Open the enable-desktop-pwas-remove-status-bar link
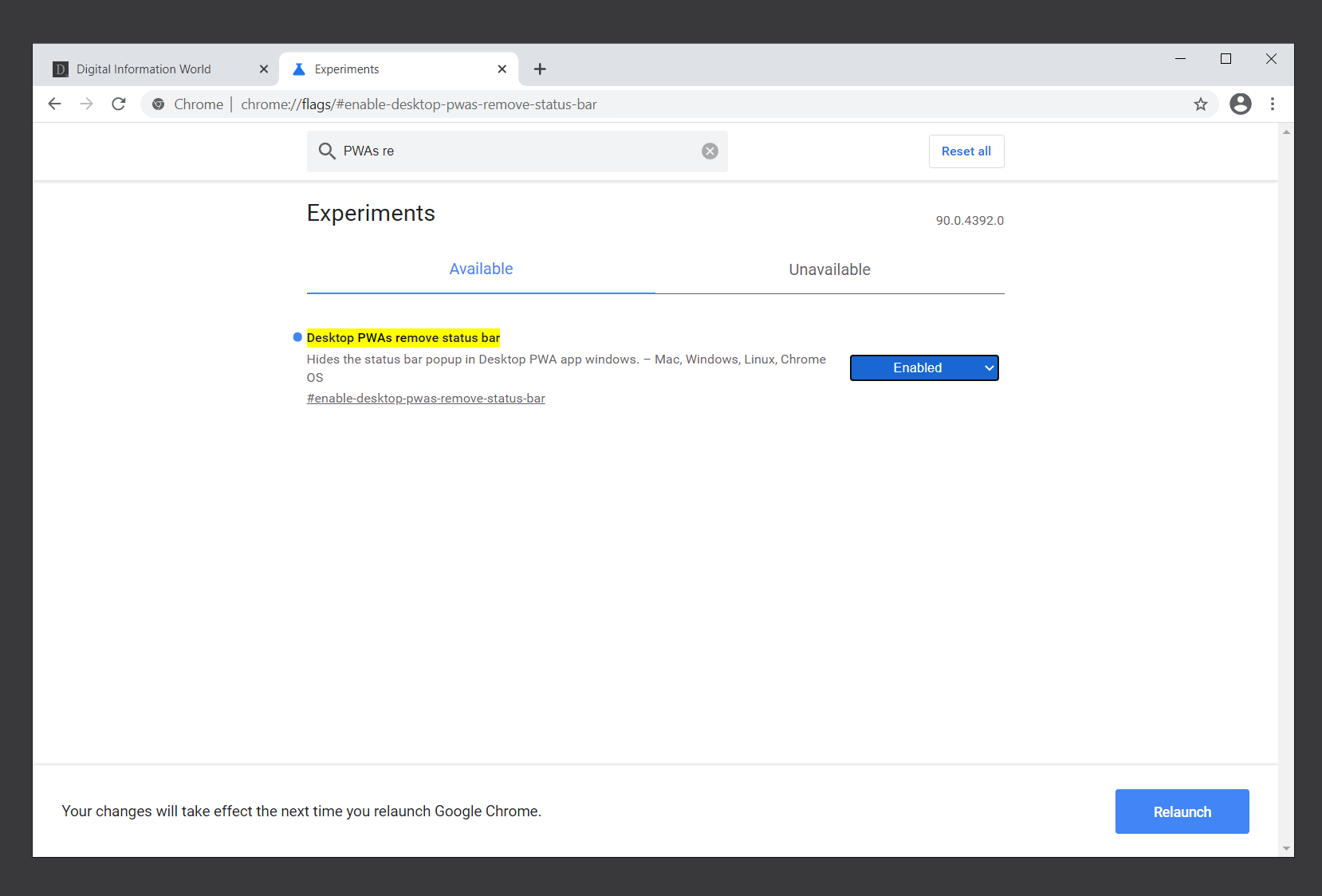Screen dimensions: 1322x896 426,398
